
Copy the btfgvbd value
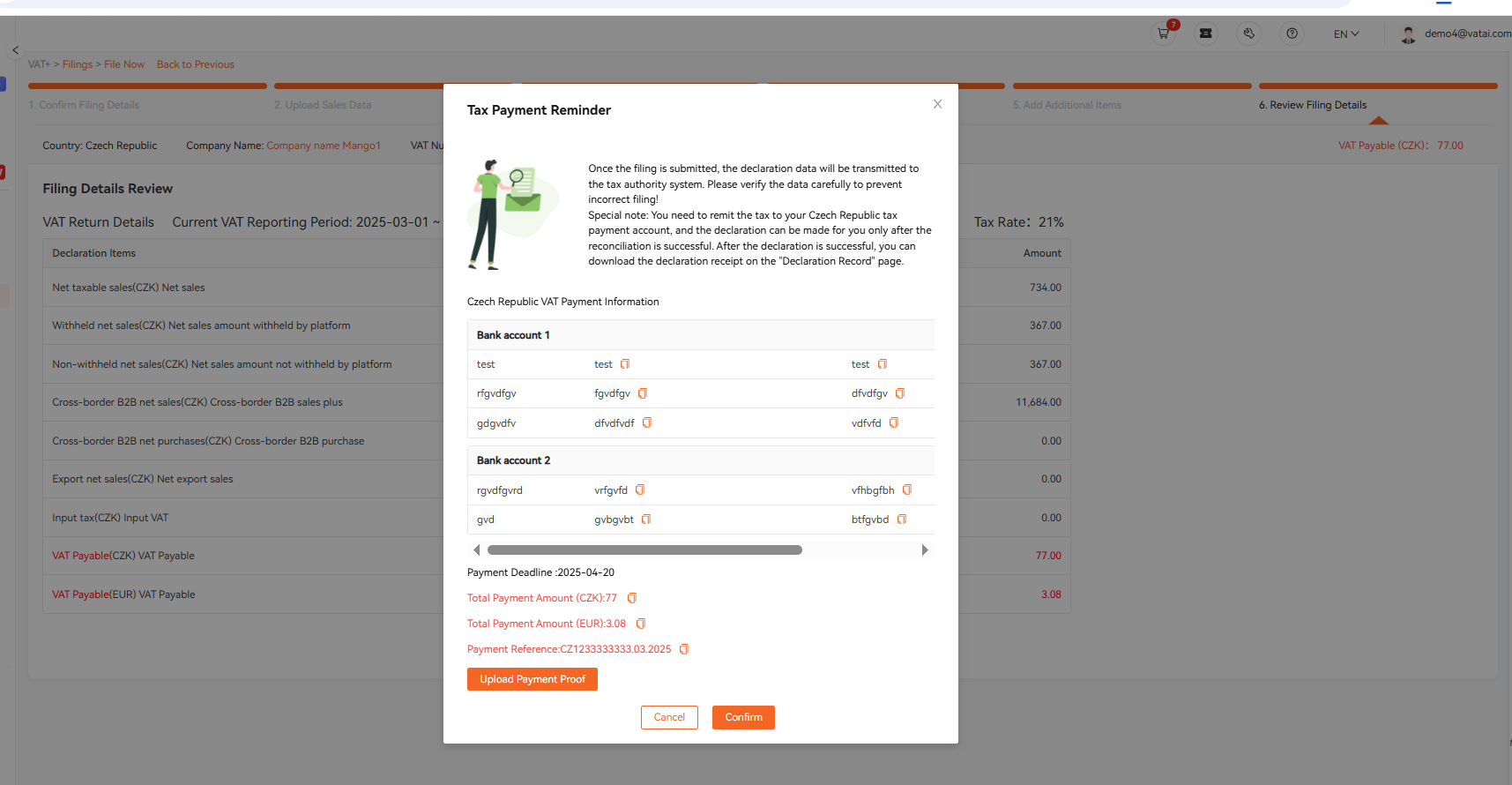click(902, 520)
